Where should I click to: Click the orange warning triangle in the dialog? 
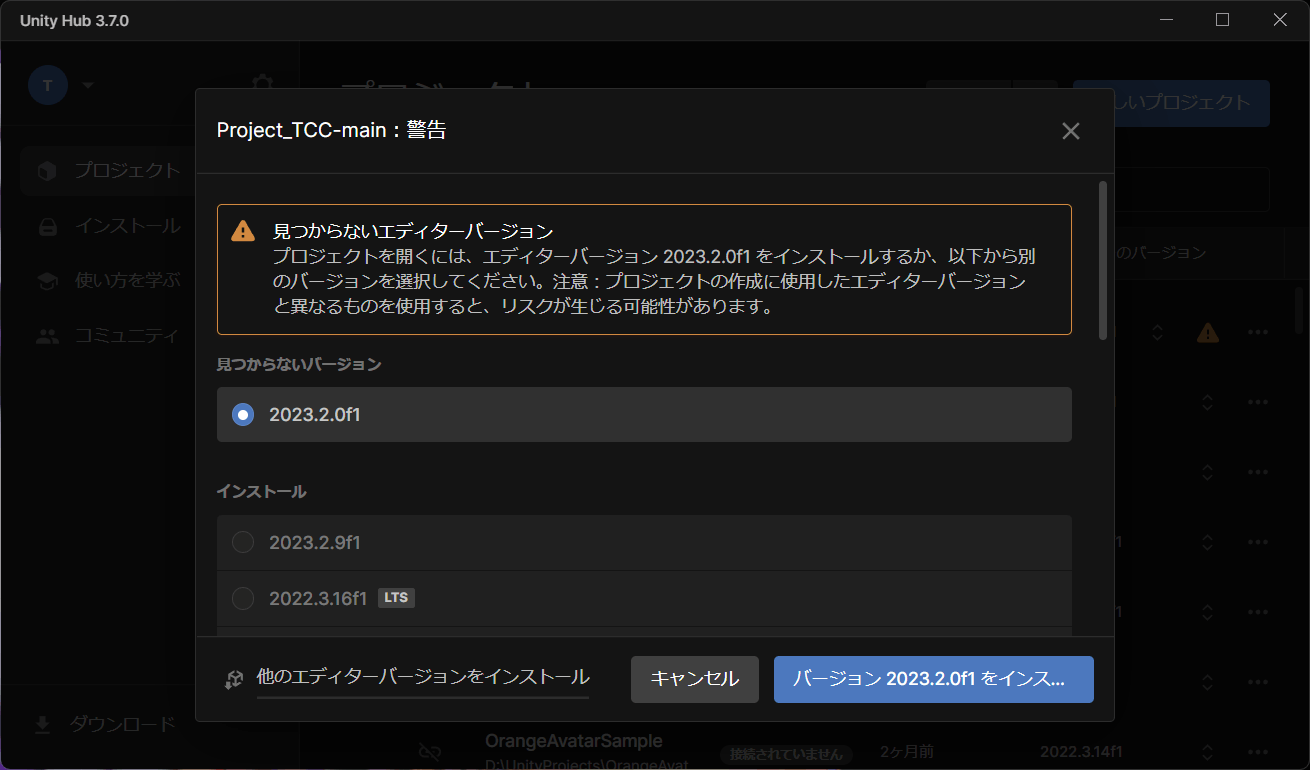(243, 231)
